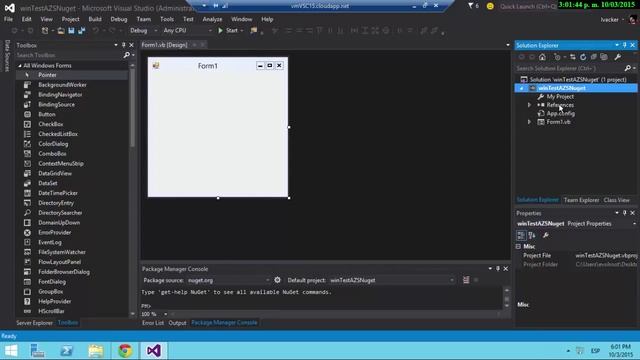Image resolution: width=640 pixels, height=360 pixels.
Task: Open the Debug configuration dropdown
Action: coord(143,31)
